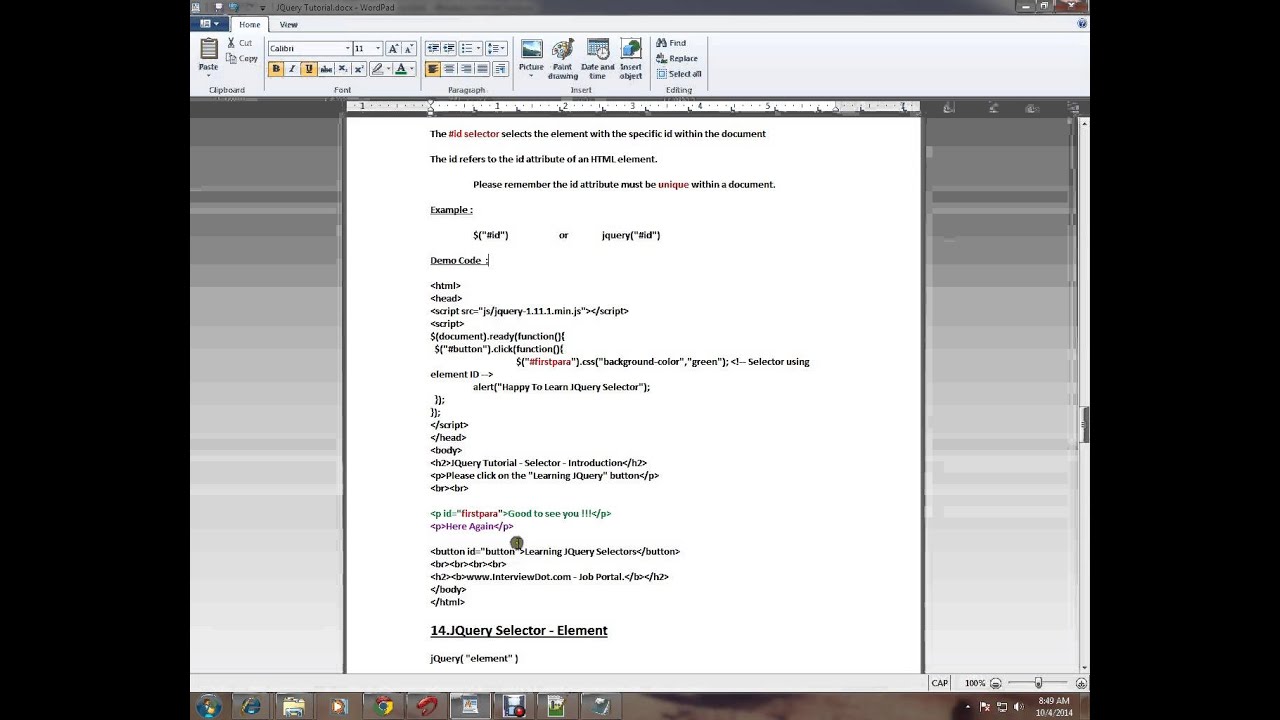The width and height of the screenshot is (1280, 720).
Task: Open the WordPad file menu button
Action: tap(209, 23)
